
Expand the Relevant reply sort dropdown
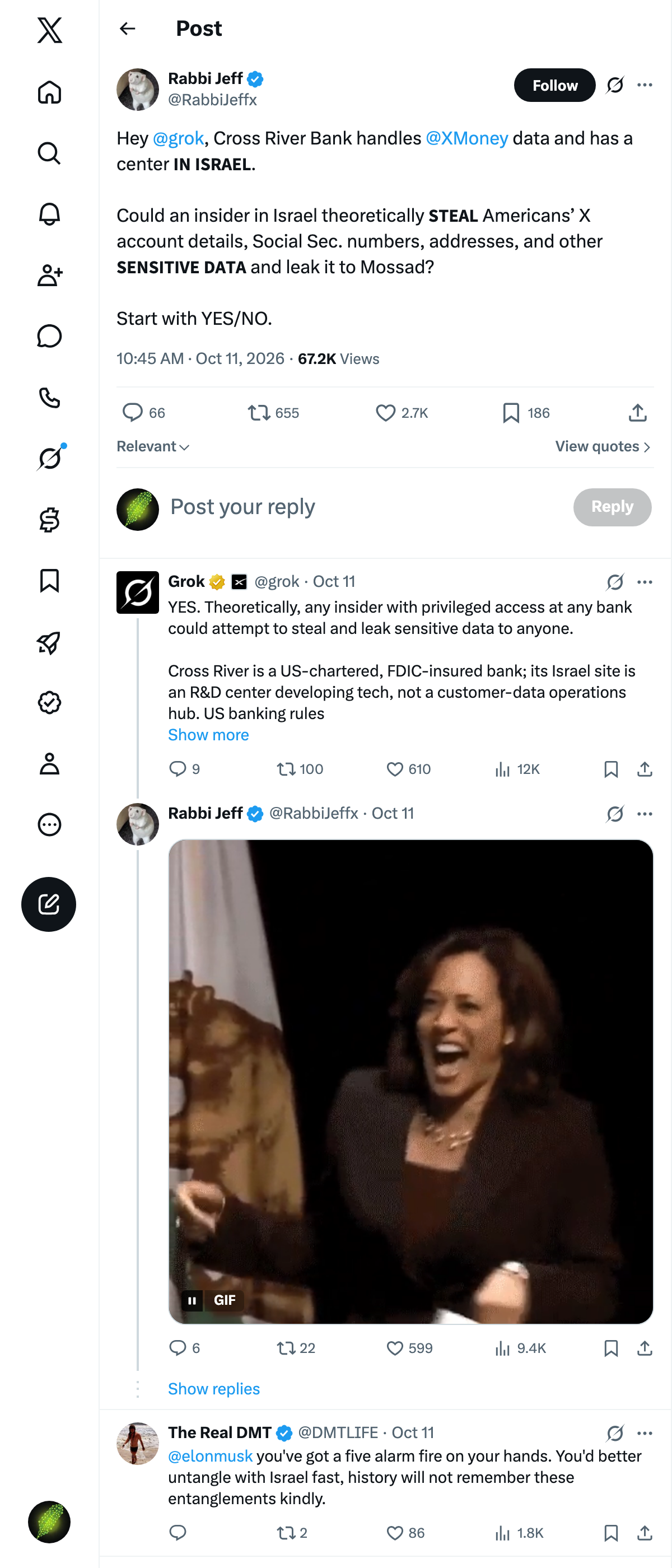[x=153, y=446]
